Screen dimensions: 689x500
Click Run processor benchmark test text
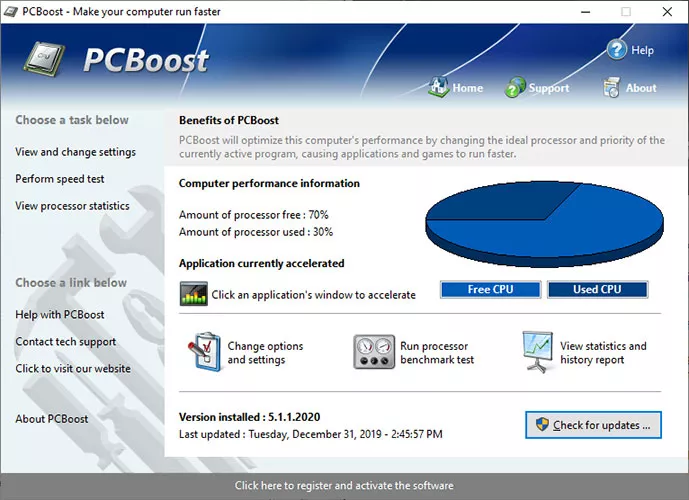(x=437, y=353)
